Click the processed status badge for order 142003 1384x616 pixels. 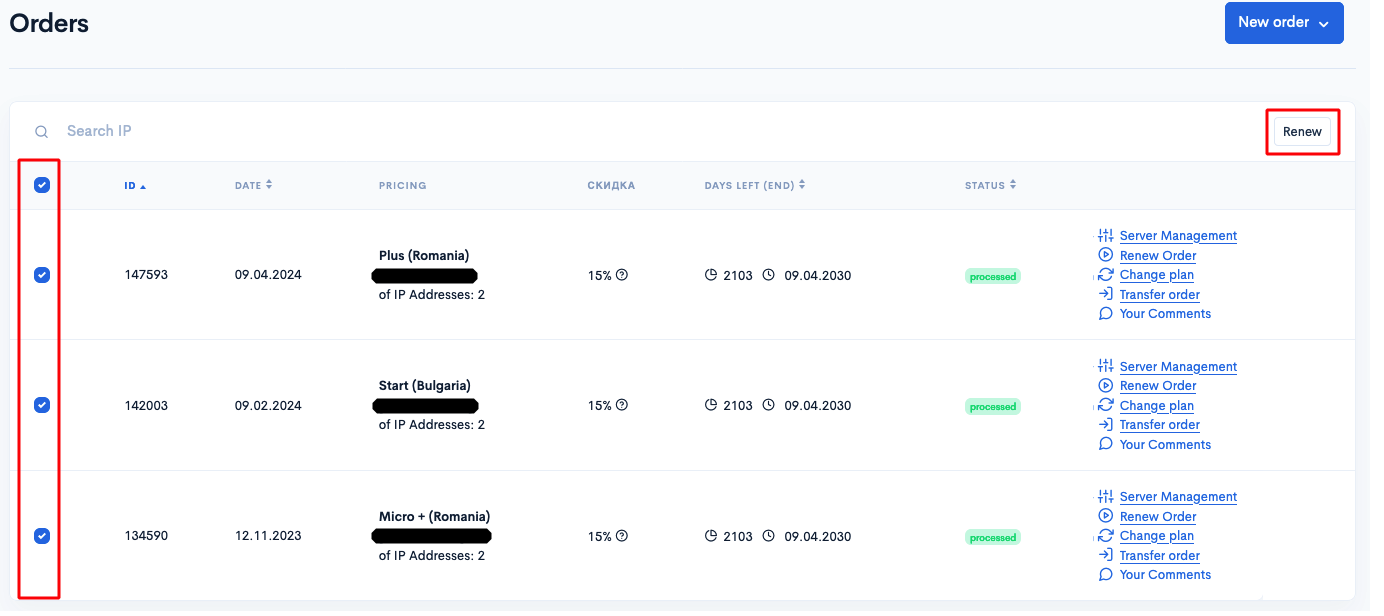[x=993, y=406]
